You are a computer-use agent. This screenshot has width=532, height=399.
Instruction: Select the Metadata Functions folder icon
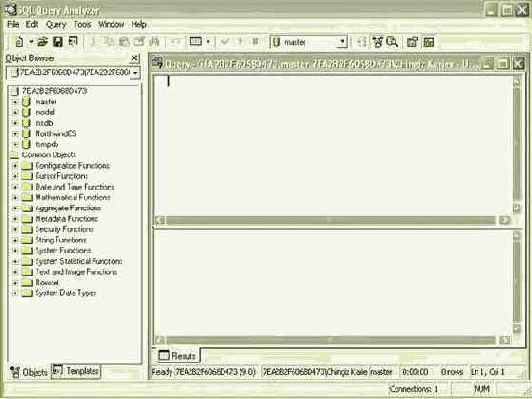27,219
